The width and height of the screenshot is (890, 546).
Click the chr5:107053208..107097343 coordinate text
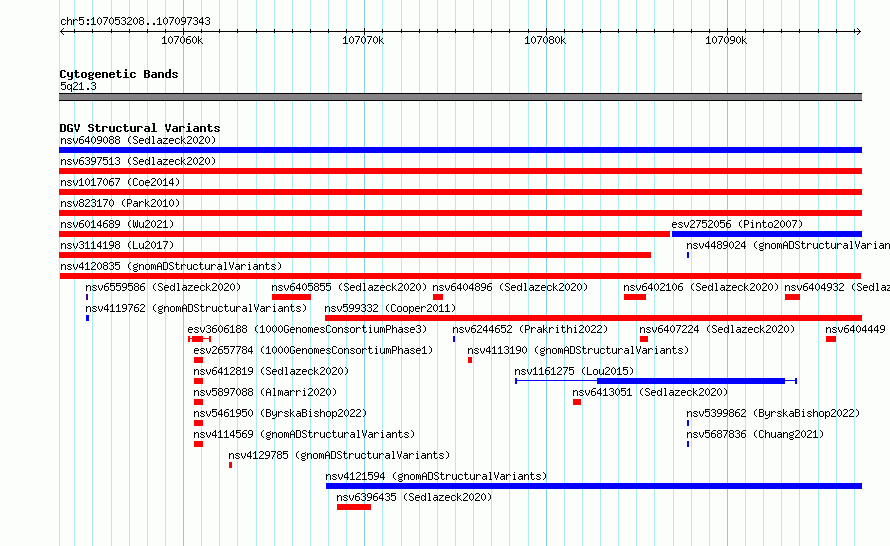[x=135, y=21]
